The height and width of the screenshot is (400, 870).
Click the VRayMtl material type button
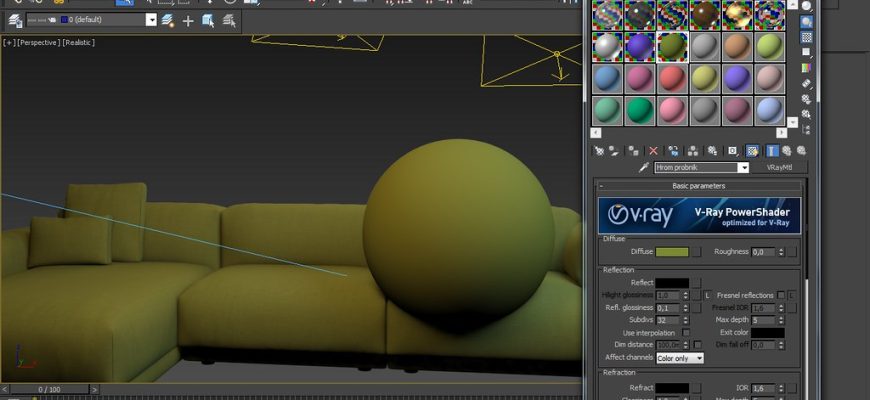point(778,168)
